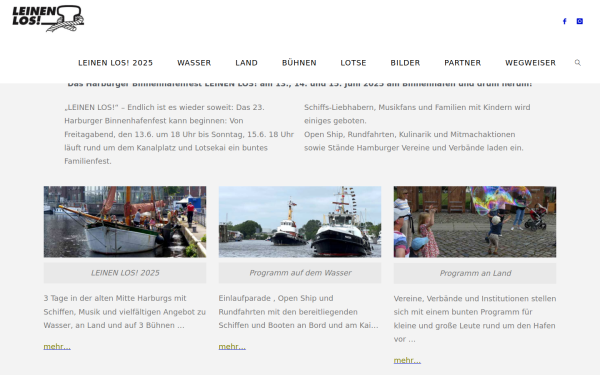Click the text 'Vereine, Verbände und Institutionen stellen'
Image resolution: width=600 pixels, height=375 pixels.
click(x=475, y=298)
